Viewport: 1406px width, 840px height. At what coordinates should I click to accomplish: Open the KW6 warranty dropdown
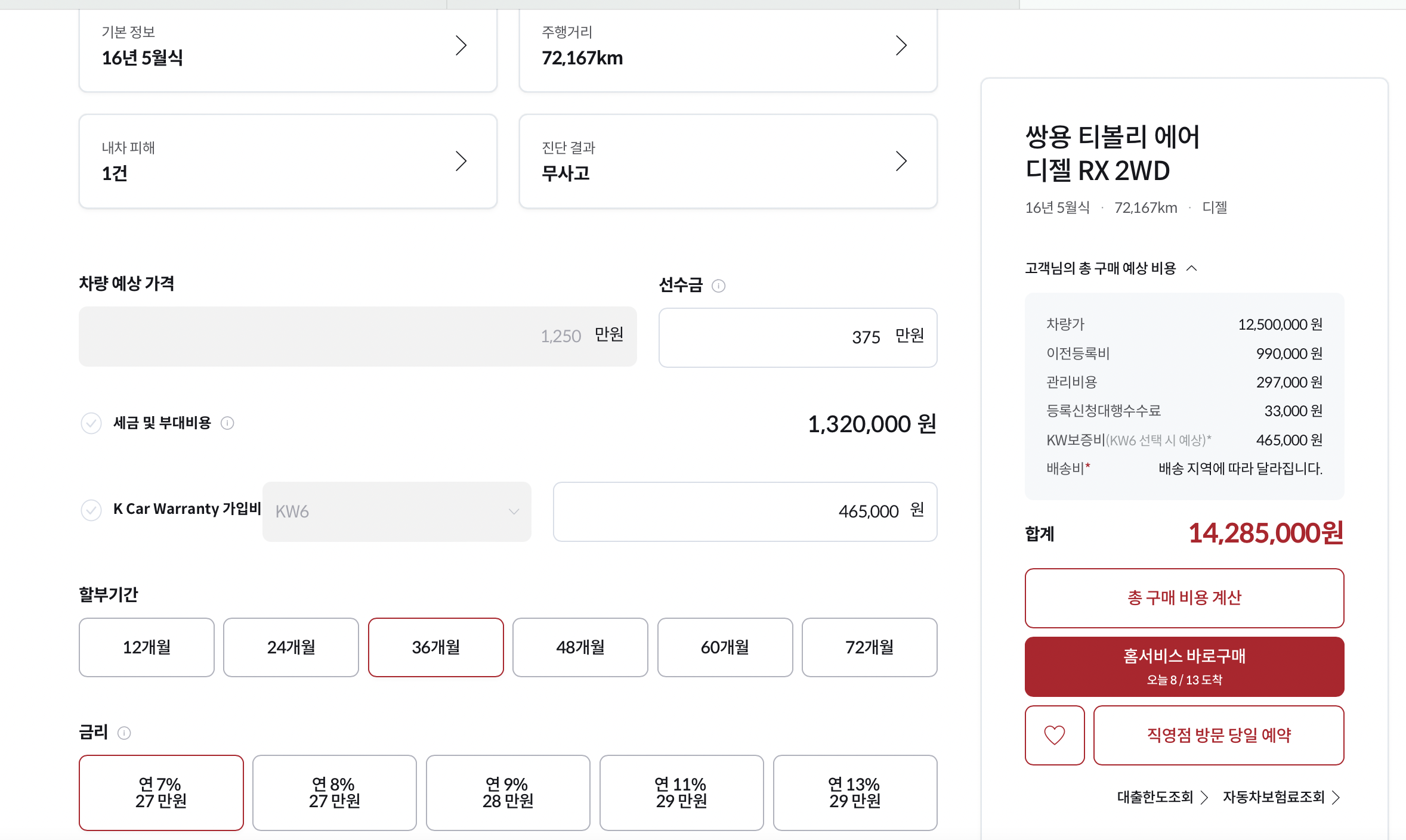pos(397,512)
